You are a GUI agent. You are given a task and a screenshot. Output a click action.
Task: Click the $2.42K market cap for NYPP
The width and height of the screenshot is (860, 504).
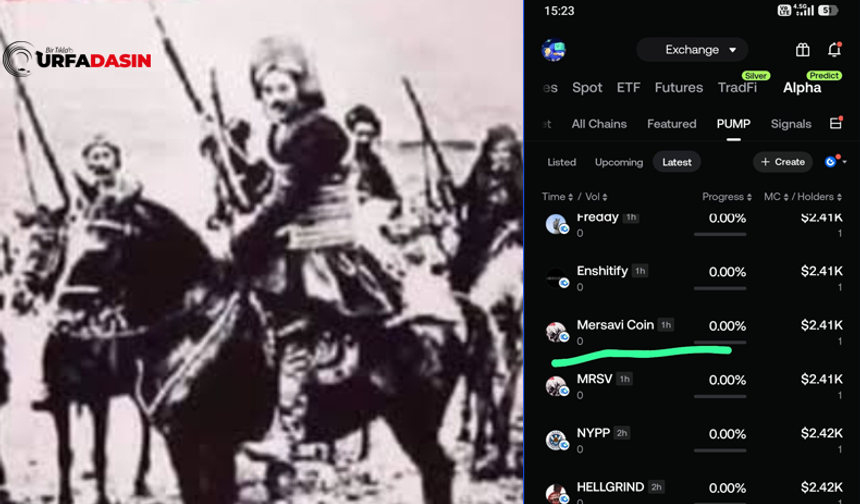point(822,433)
